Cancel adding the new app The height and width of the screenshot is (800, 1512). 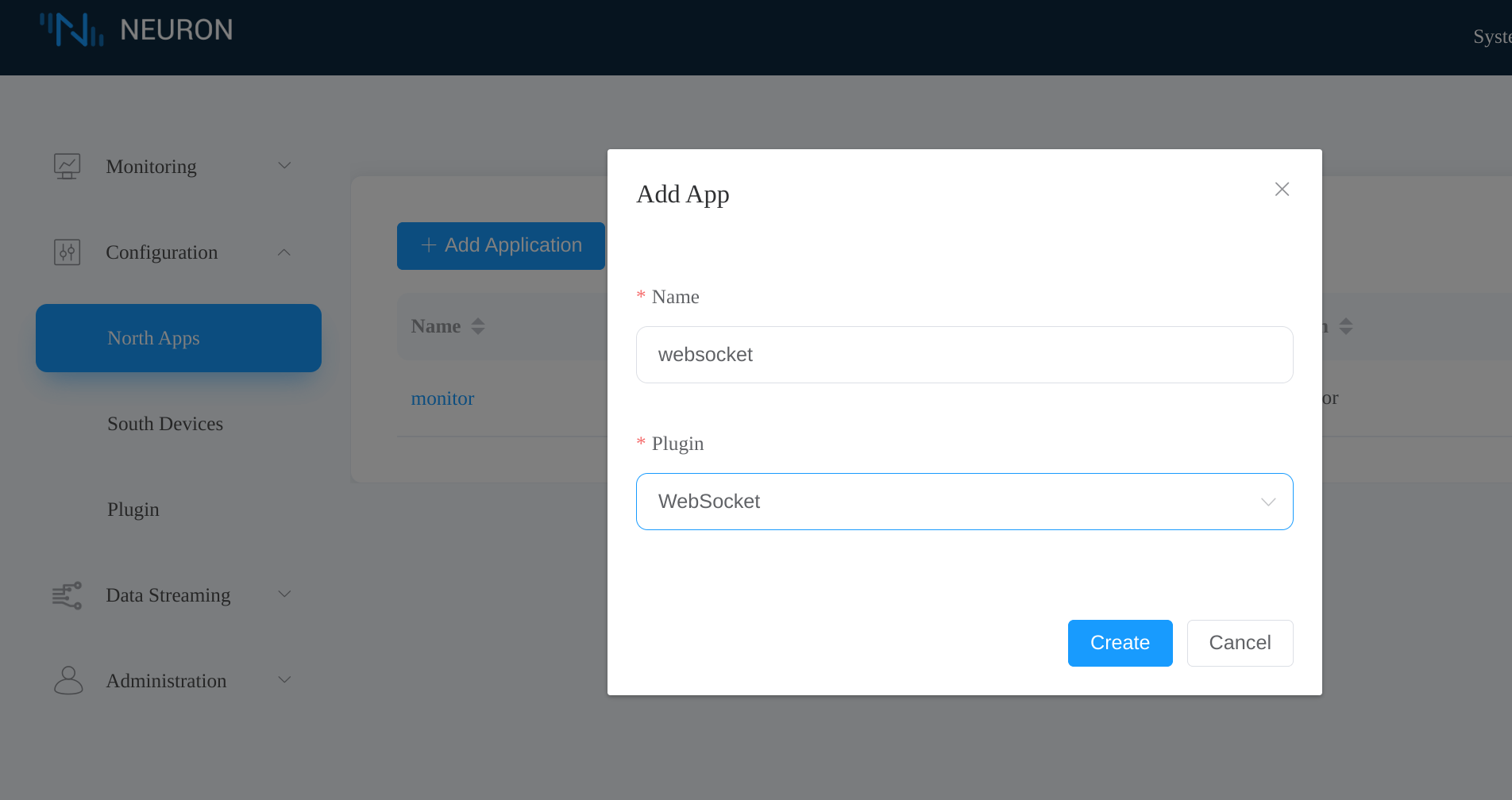[1240, 643]
